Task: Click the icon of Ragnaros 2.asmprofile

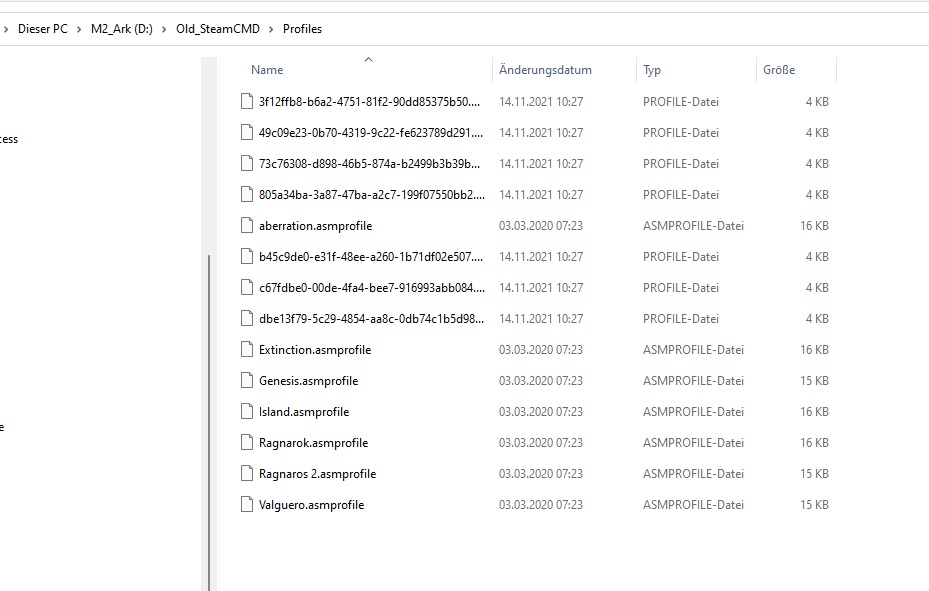Action: 247,474
